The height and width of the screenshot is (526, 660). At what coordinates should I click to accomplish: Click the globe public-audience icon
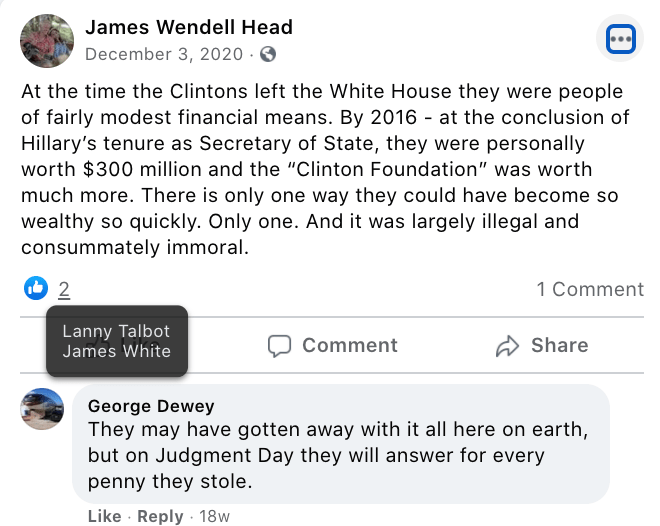point(268,55)
